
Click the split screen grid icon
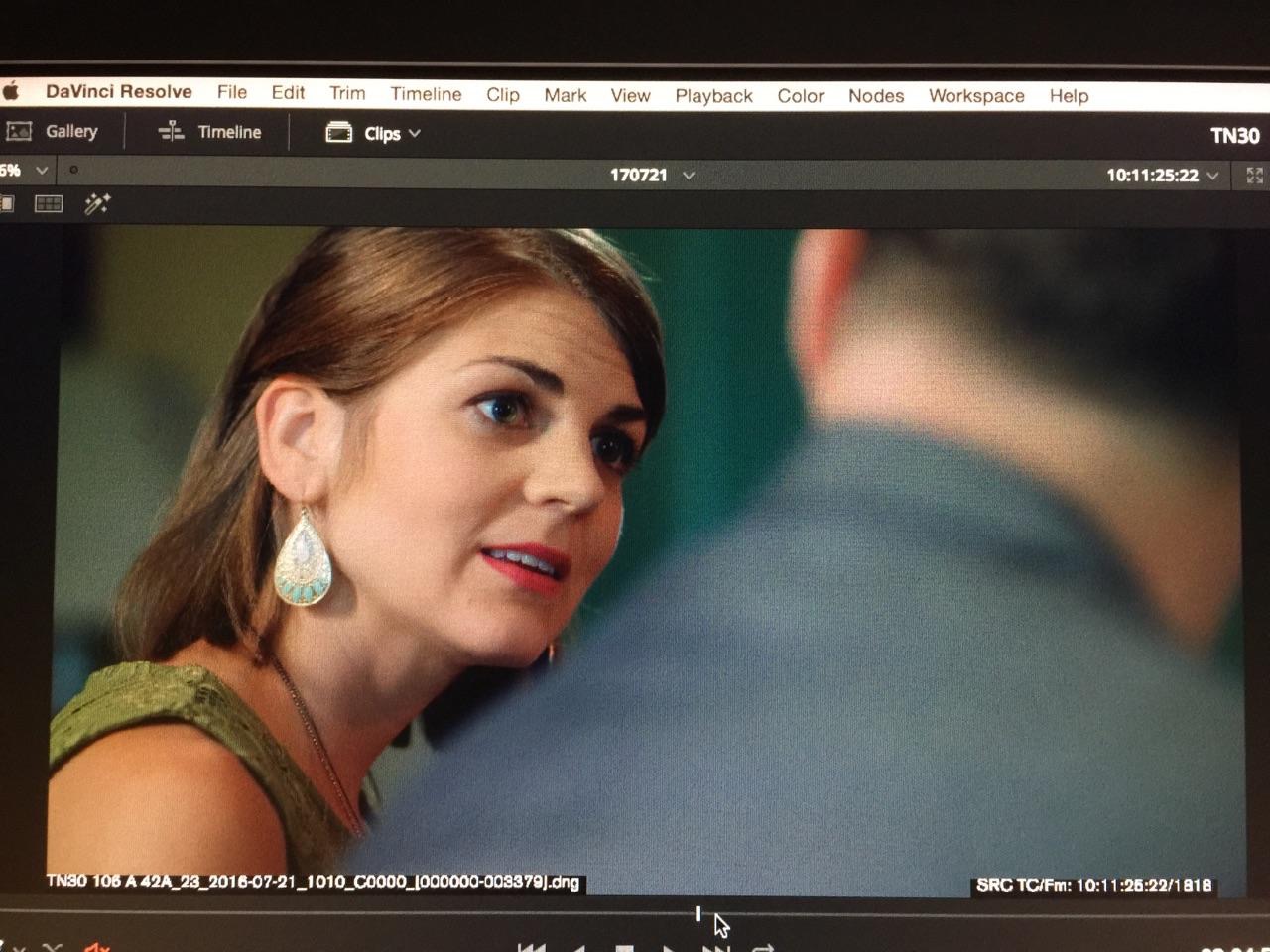[49, 203]
